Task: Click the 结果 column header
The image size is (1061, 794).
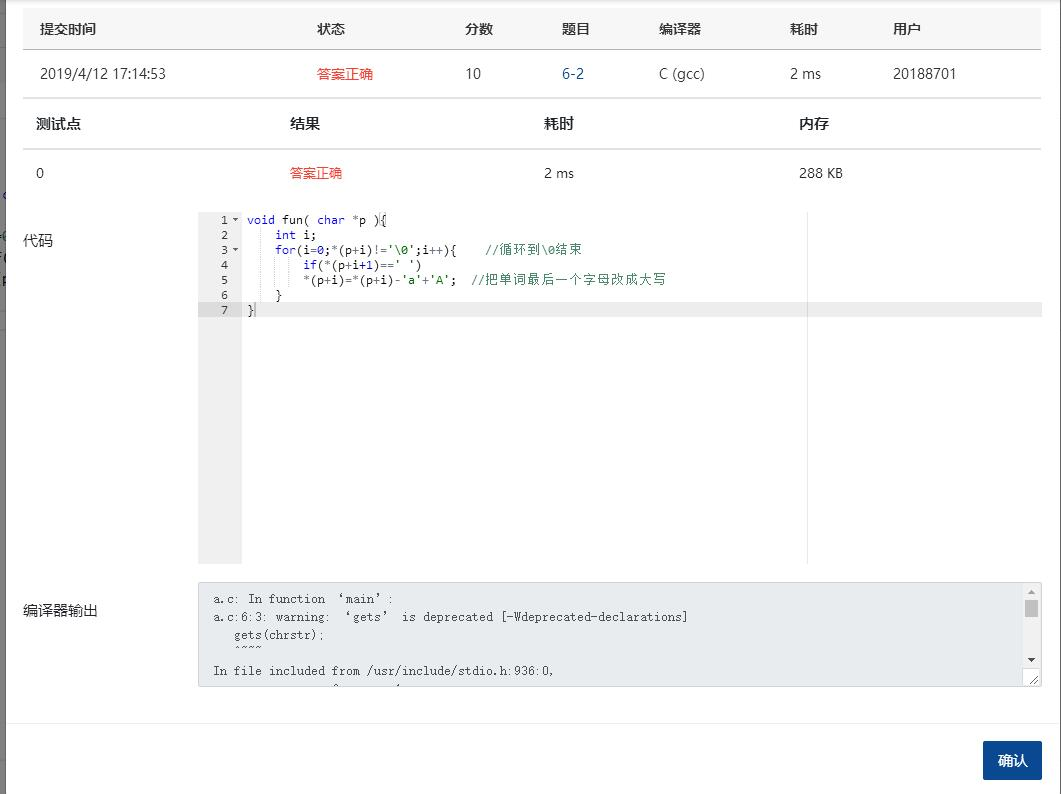Action: [304, 124]
